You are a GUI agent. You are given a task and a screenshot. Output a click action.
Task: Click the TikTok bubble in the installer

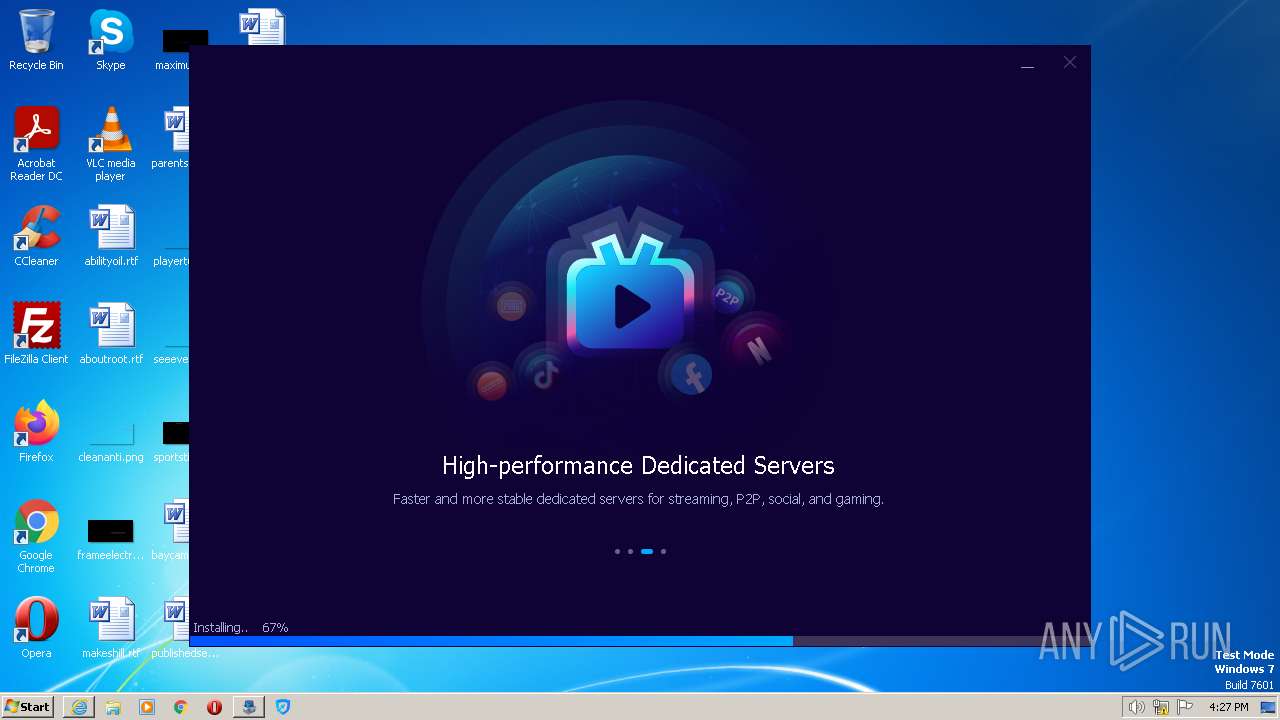pos(545,375)
